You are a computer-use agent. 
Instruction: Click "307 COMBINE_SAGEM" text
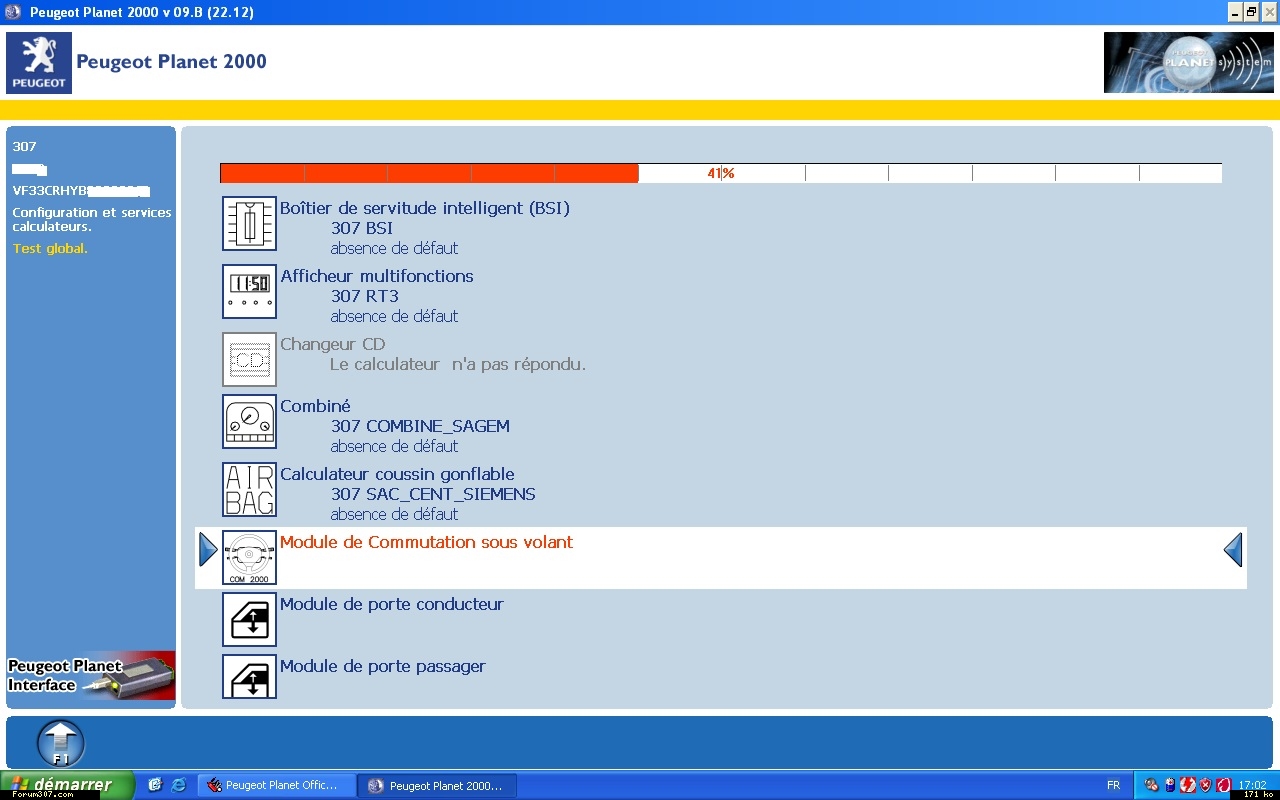click(420, 426)
